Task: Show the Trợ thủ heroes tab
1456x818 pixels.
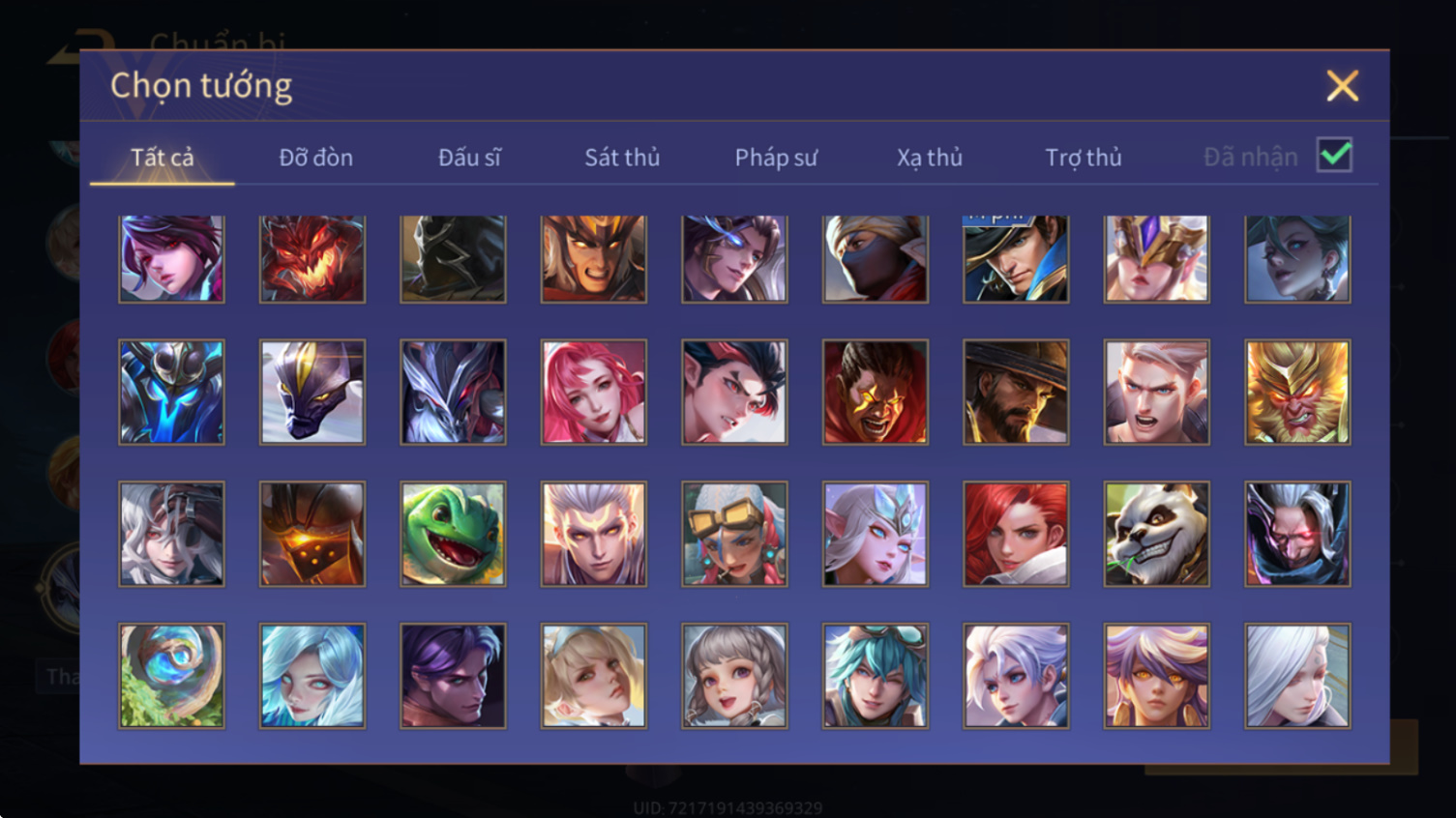Action: (1084, 158)
